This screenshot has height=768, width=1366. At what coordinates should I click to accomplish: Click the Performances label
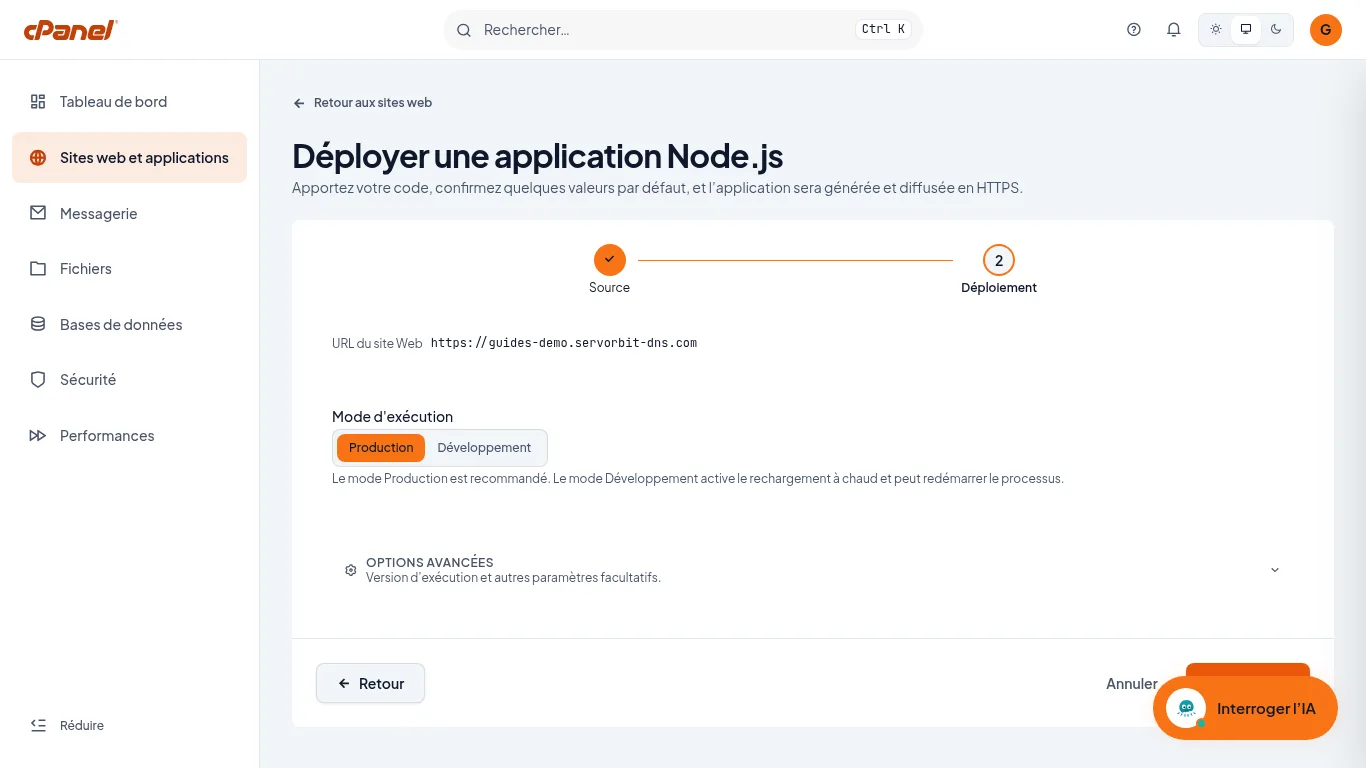point(107,436)
